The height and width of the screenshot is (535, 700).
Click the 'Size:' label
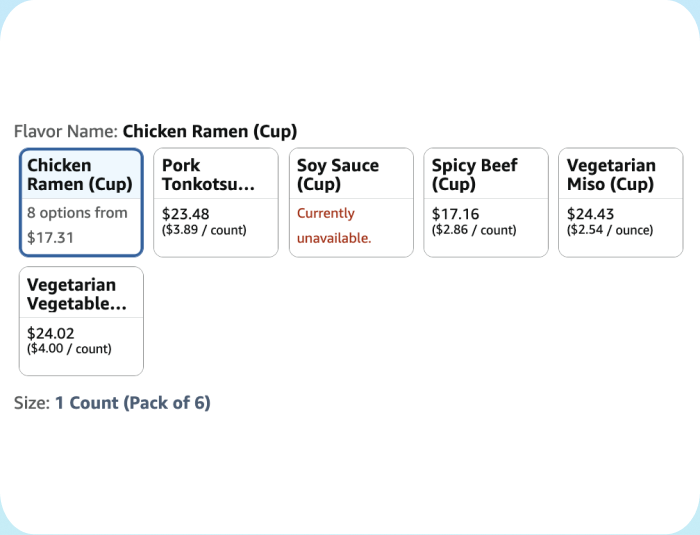click(32, 403)
